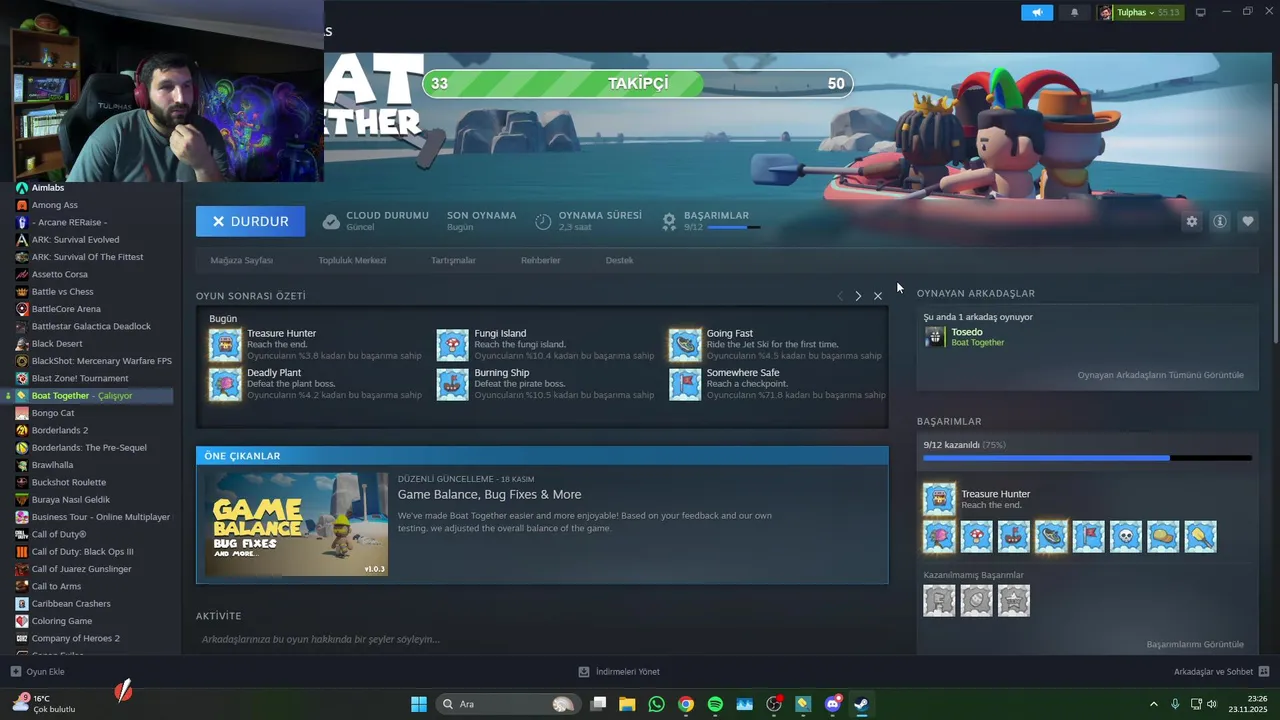Open Arkadaşlar ve Sohbet friends chat
This screenshot has height=720, width=1280.
point(1221,672)
